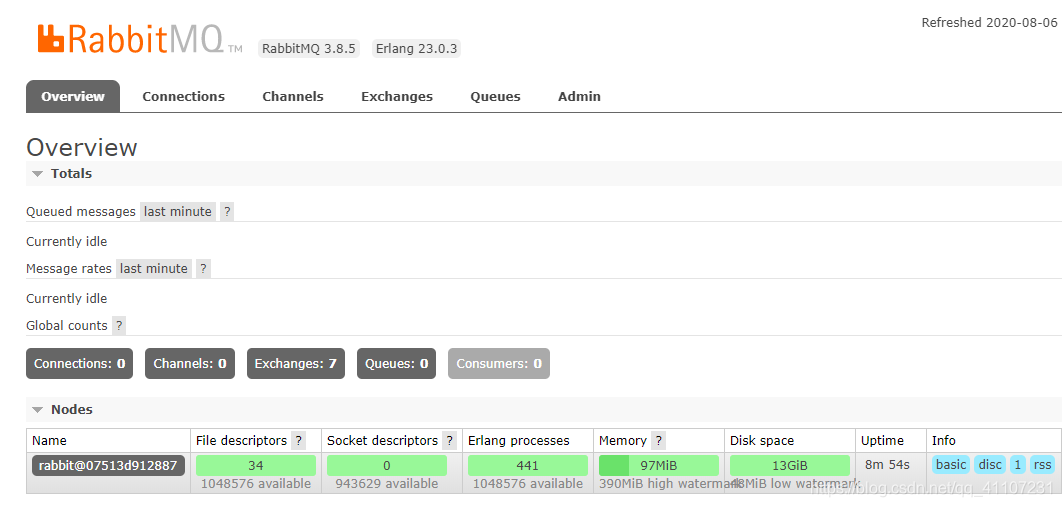The width and height of the screenshot is (1062, 507).
Task: Click the Erlang processes bar 441
Action: pyautogui.click(x=528, y=466)
